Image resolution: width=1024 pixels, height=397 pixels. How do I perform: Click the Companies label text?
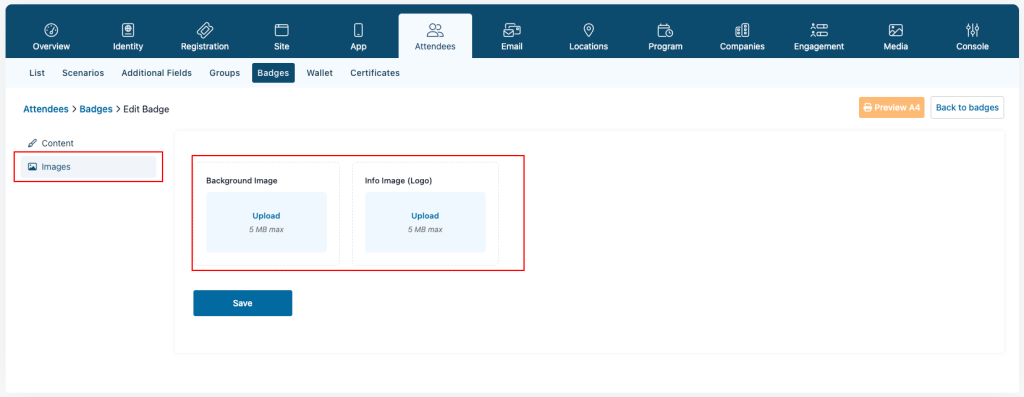pos(742,46)
